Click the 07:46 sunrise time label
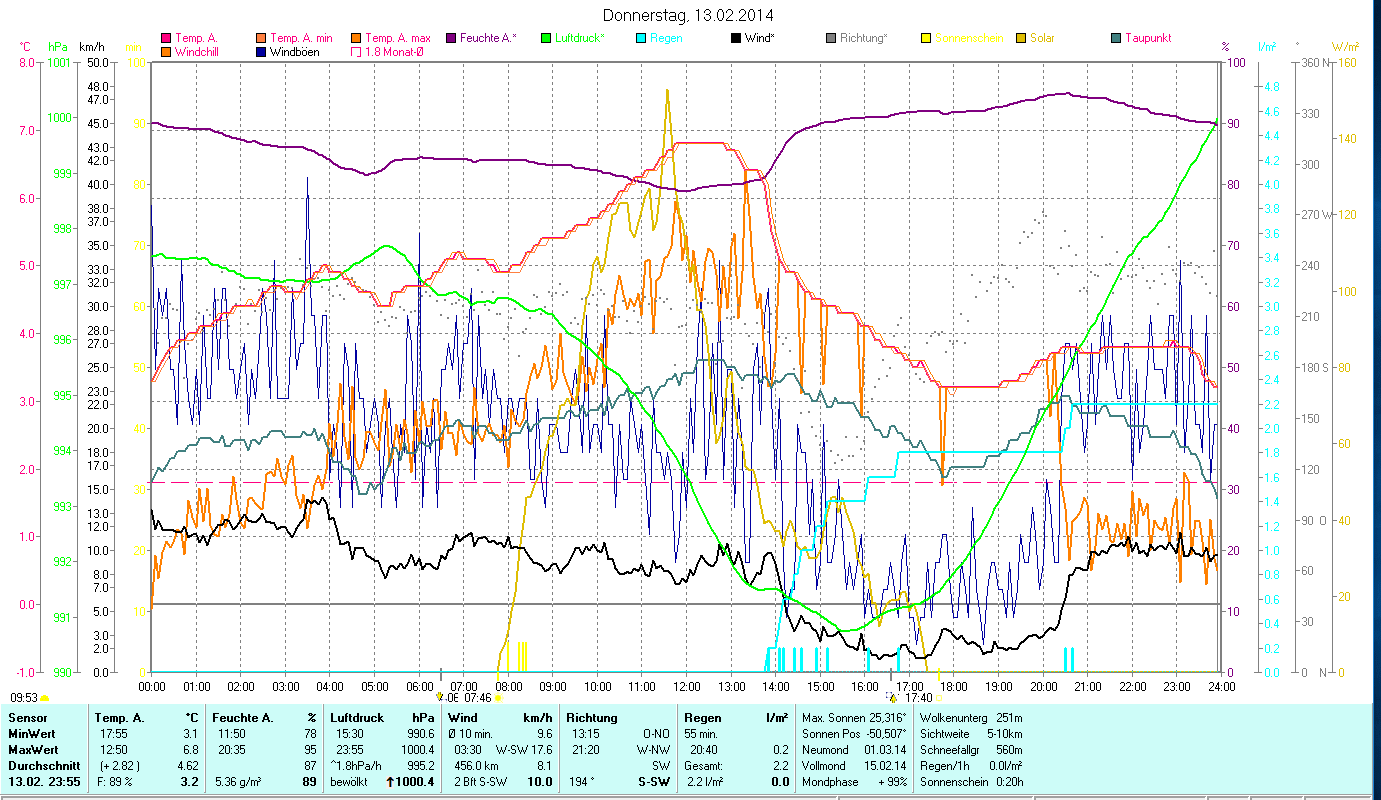1381x800 pixels. 478,698
